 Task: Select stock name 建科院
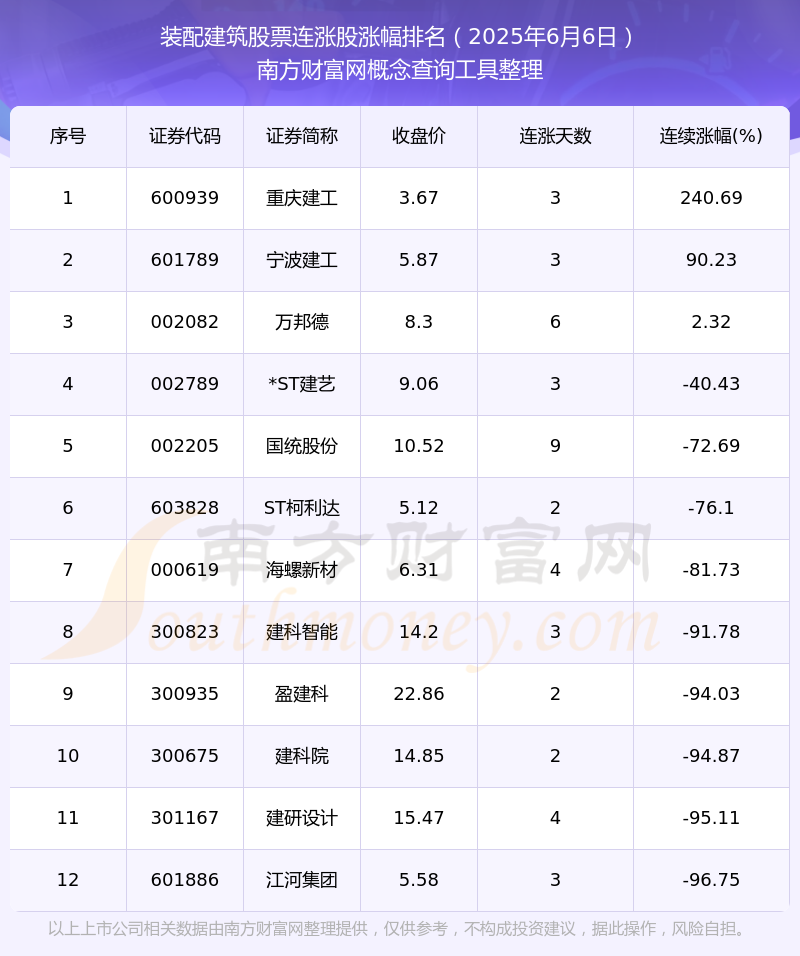[302, 756]
